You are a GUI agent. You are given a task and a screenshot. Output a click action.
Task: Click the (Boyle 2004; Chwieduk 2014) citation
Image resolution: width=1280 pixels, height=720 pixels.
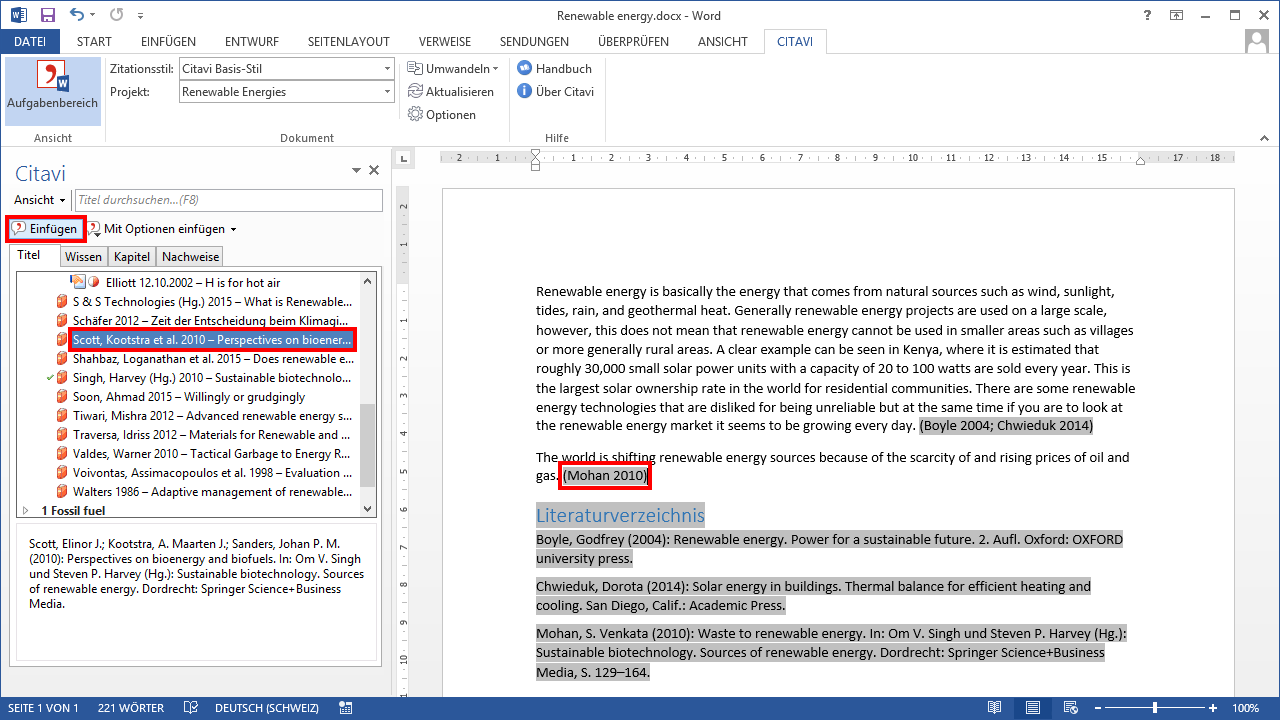1006,425
